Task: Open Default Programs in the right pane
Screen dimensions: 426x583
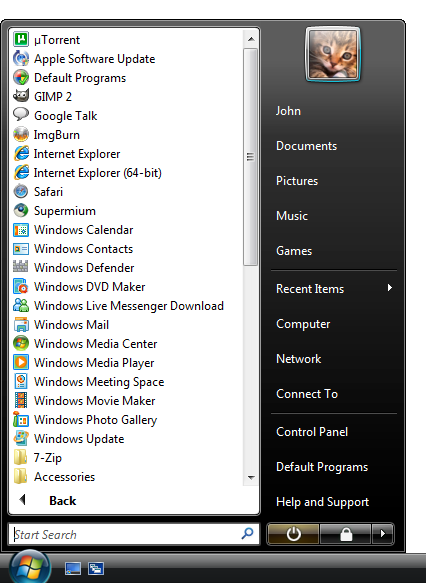Action: [322, 467]
